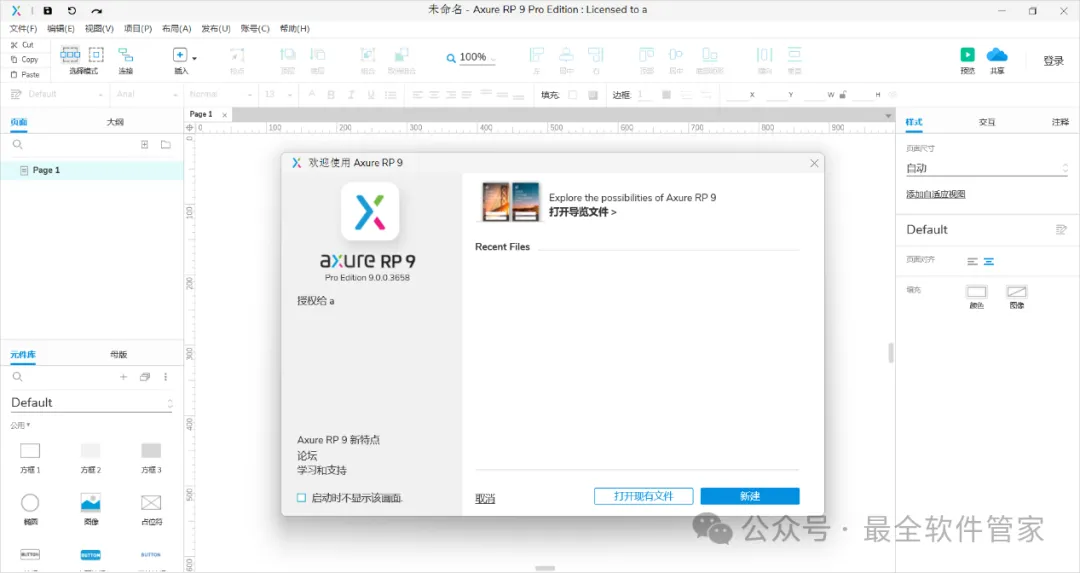Toggle Underline text formatting
1080x573 pixels.
(x=371, y=94)
